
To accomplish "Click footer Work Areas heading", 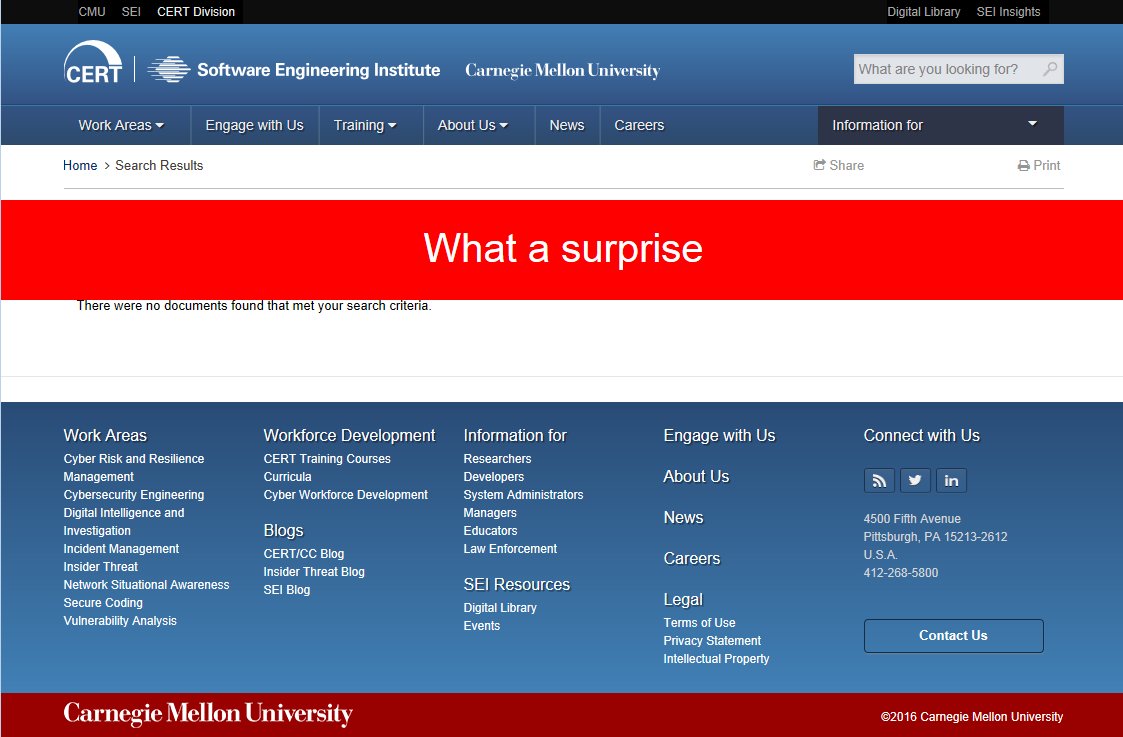I will point(105,435).
